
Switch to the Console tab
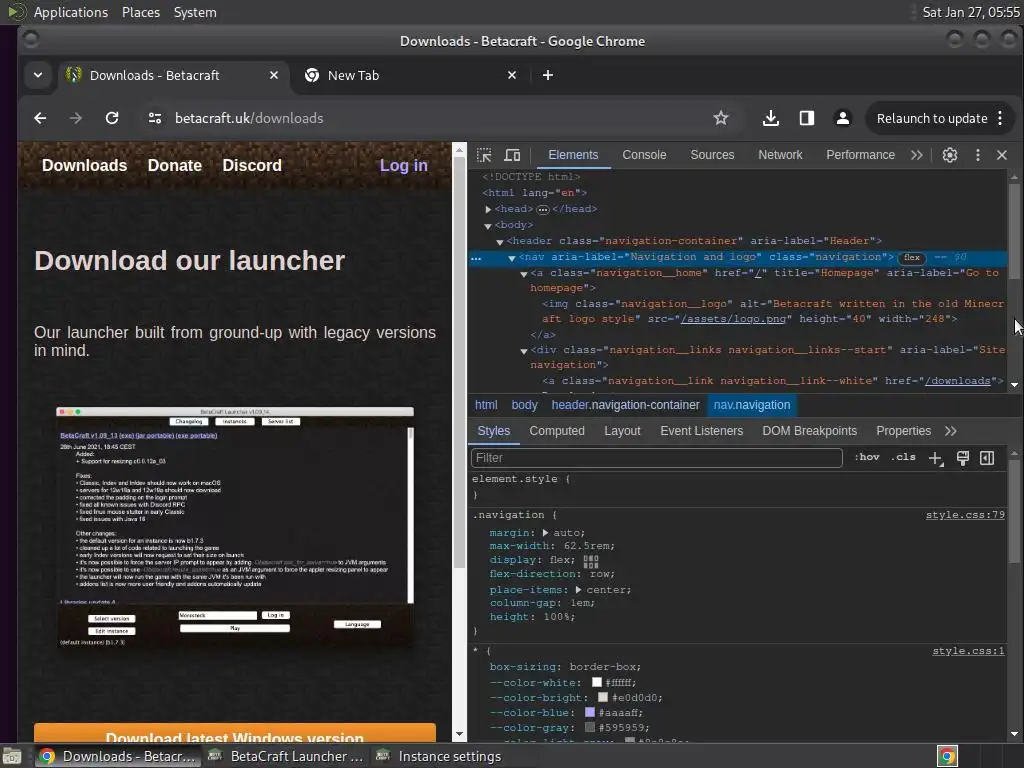click(644, 155)
